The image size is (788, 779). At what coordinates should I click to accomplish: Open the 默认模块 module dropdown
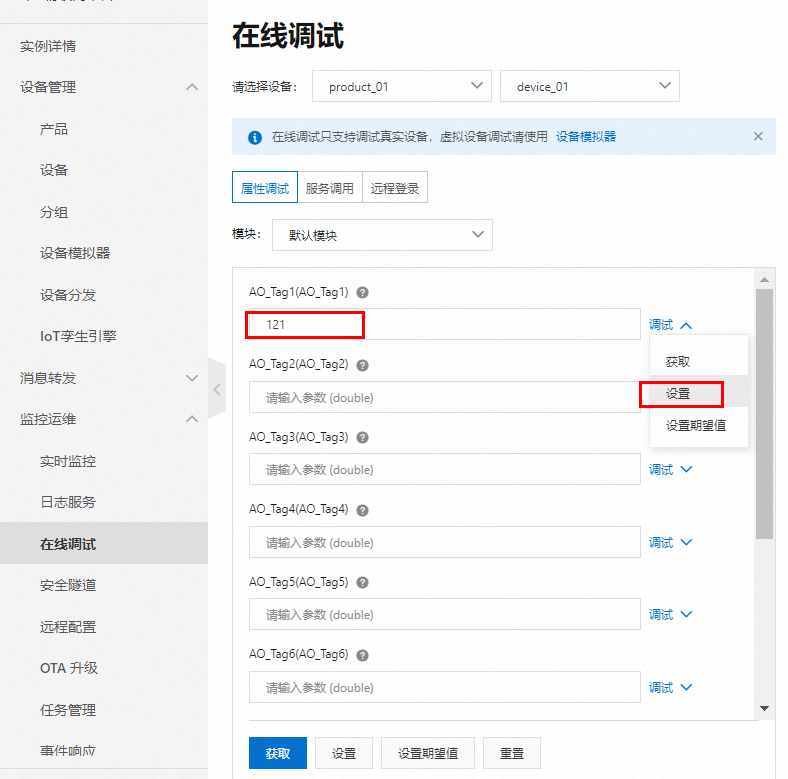tap(382, 236)
